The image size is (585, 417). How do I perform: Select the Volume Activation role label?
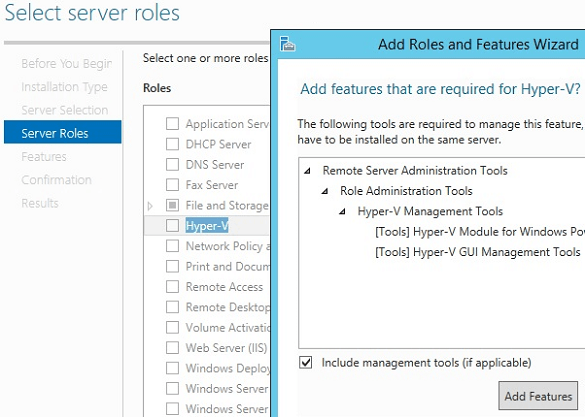pyautogui.click(x=228, y=327)
